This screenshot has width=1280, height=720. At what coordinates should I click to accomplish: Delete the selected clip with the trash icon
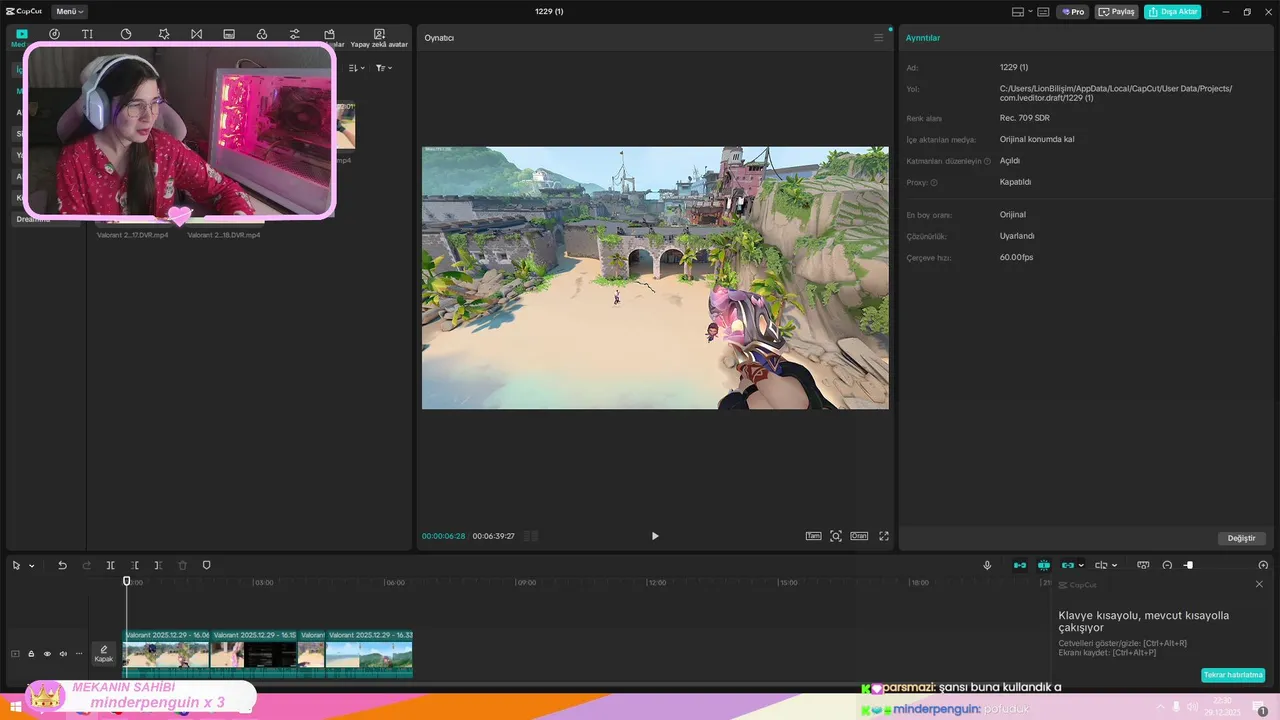182,566
